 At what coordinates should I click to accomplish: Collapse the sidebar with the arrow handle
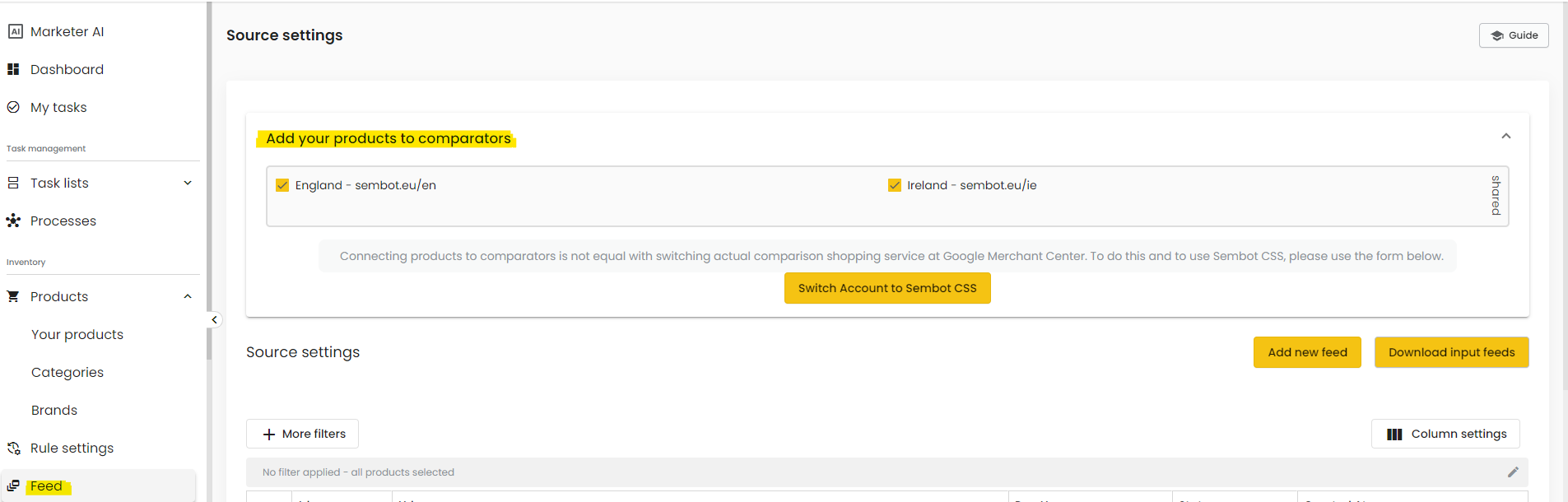click(214, 319)
